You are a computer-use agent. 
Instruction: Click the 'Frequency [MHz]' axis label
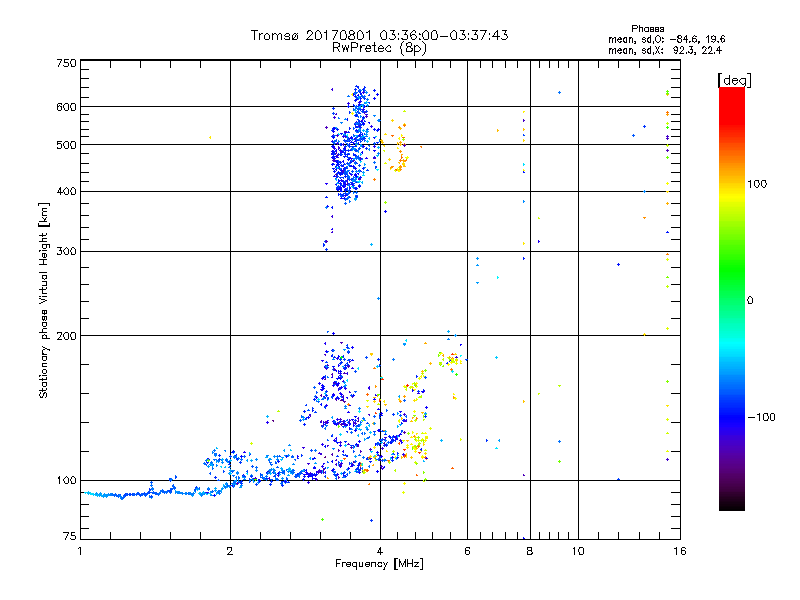point(379,564)
